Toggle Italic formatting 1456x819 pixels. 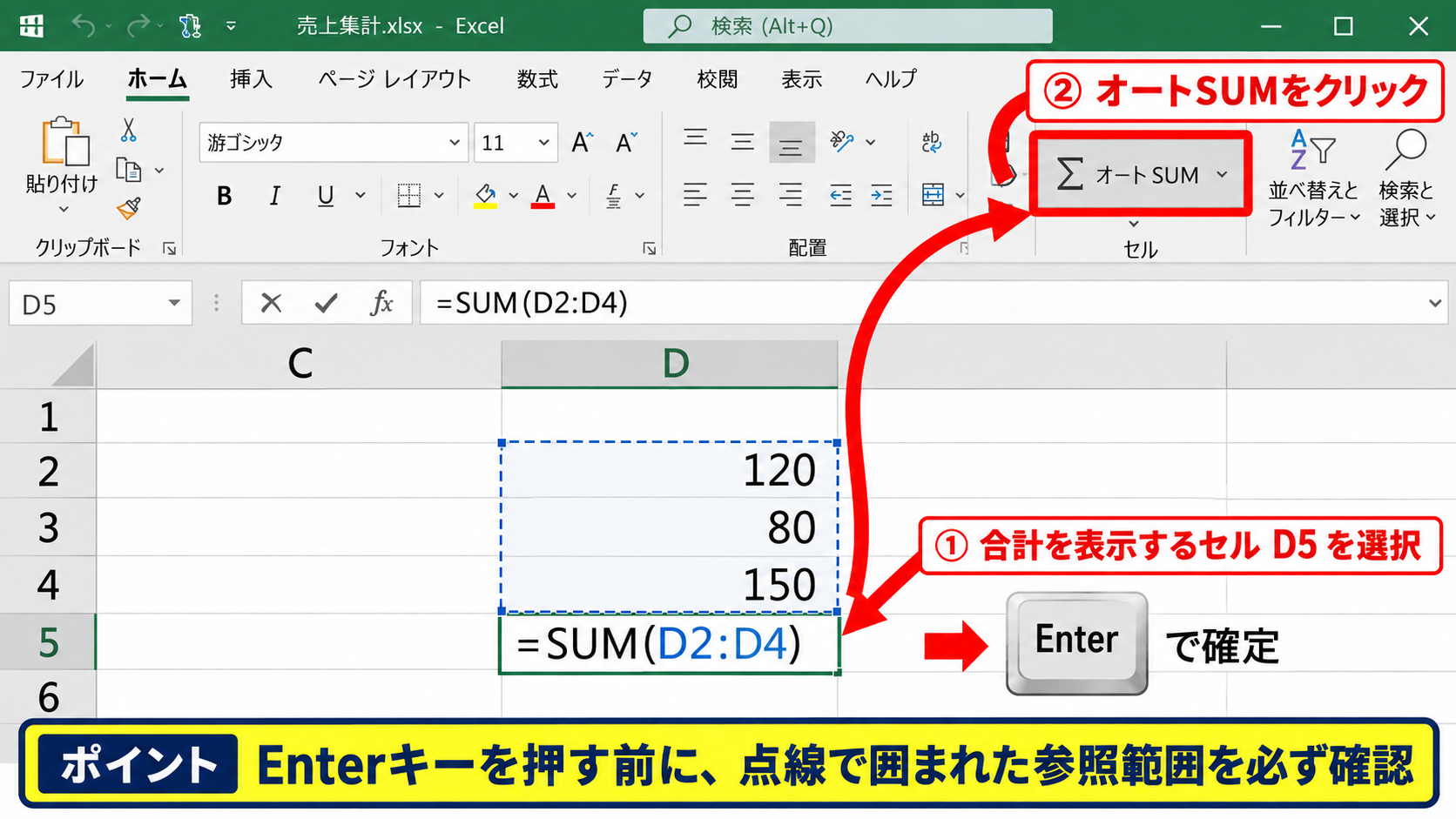275,196
